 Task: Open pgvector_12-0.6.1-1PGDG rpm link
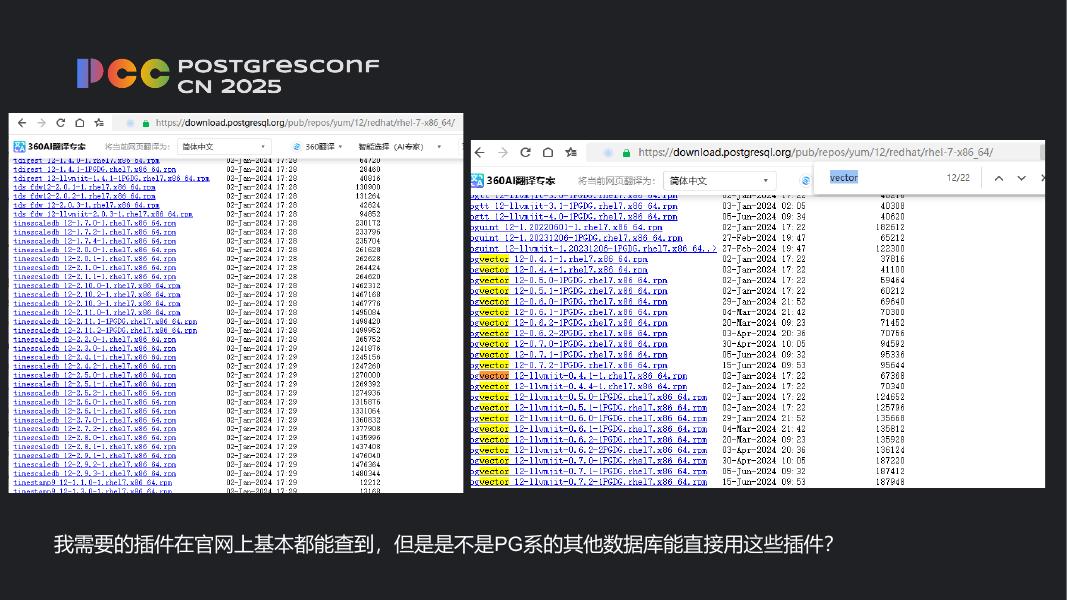[x=569, y=312]
